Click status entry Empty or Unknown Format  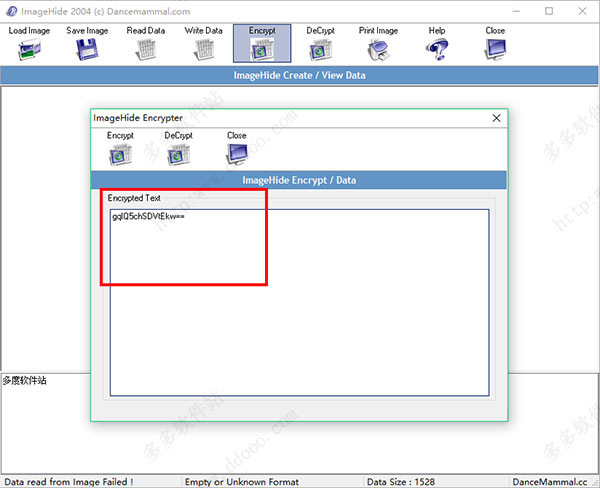(241, 481)
